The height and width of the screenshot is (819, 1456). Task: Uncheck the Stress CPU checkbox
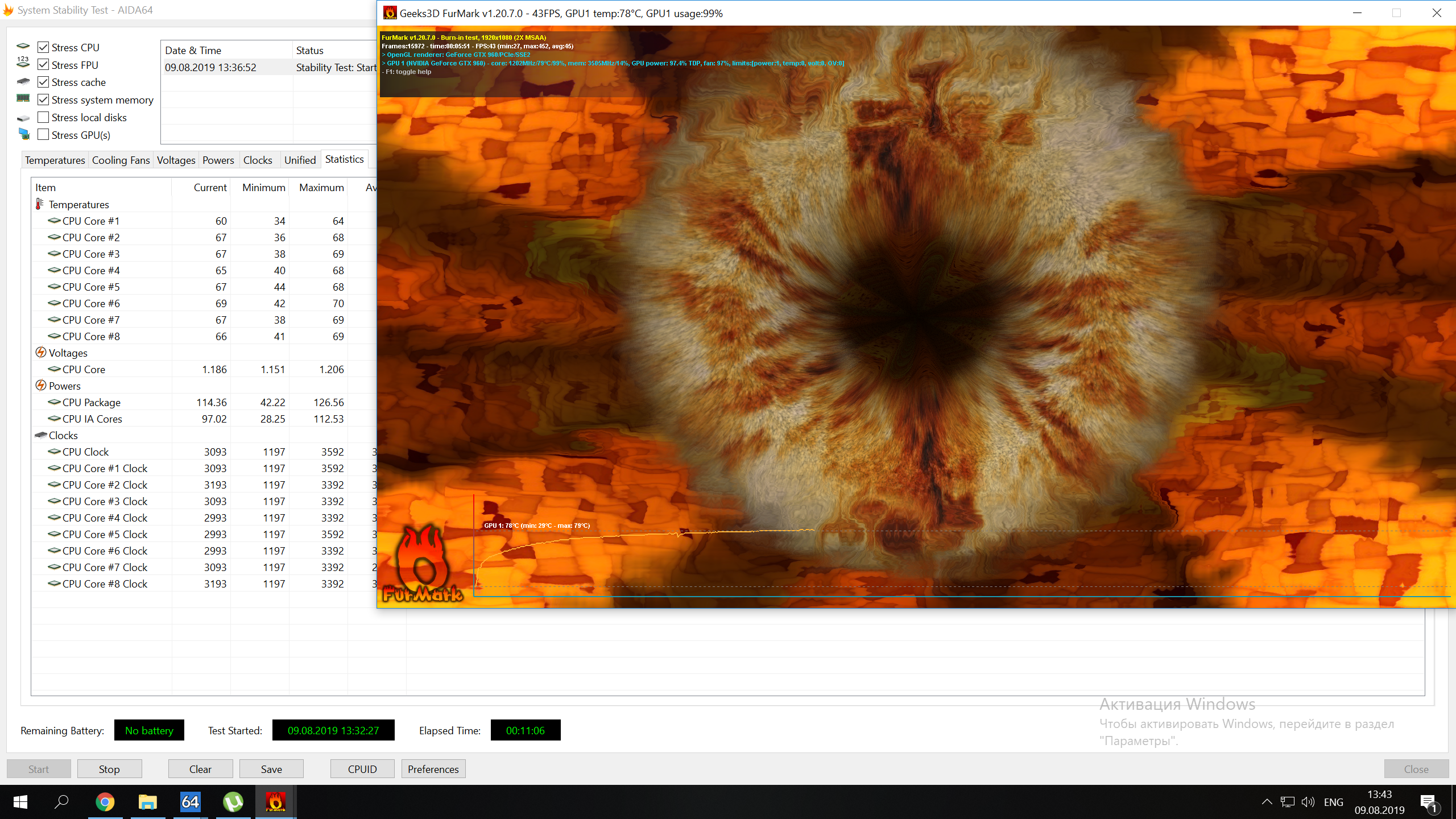point(43,47)
